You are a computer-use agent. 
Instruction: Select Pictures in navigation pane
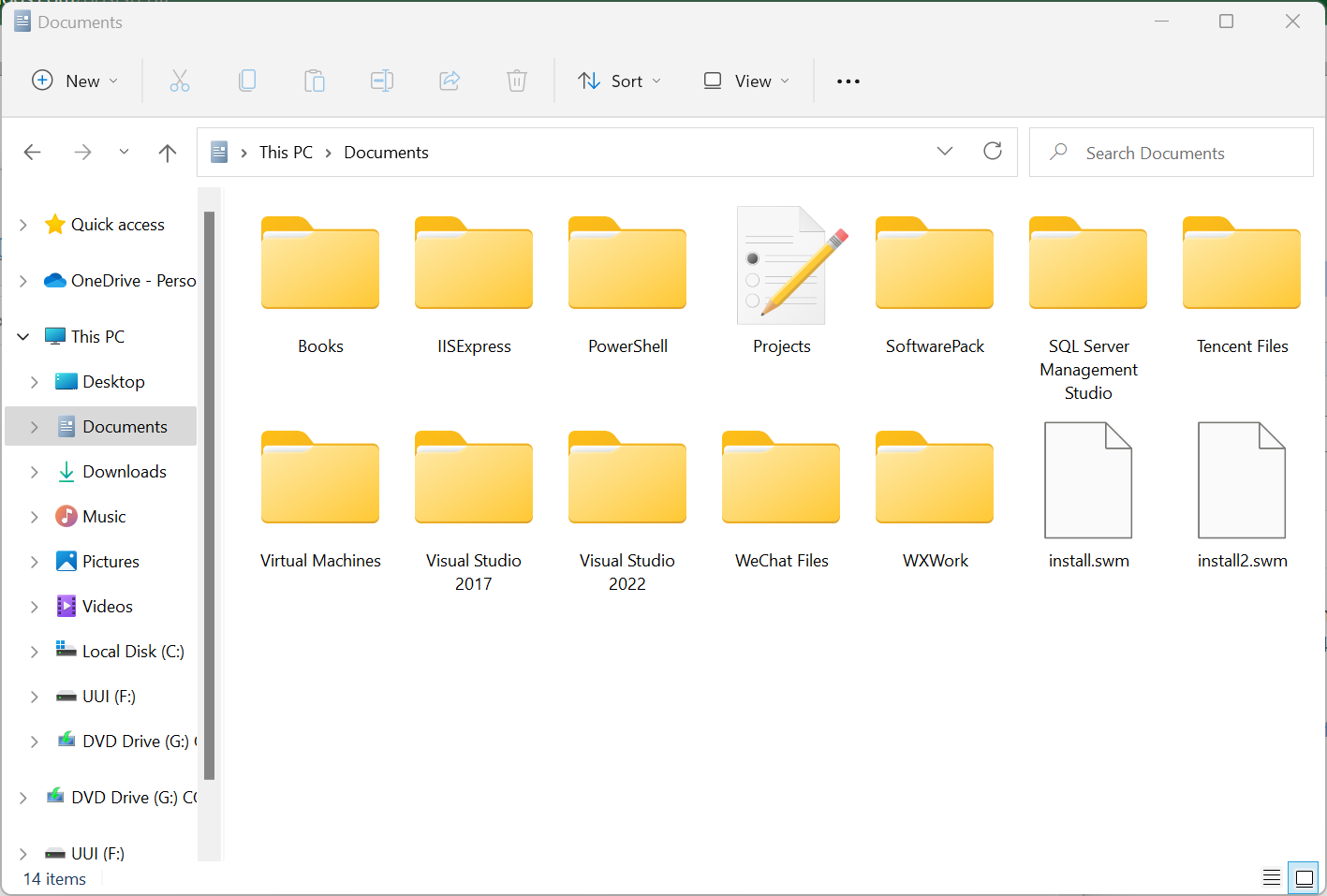point(97,562)
